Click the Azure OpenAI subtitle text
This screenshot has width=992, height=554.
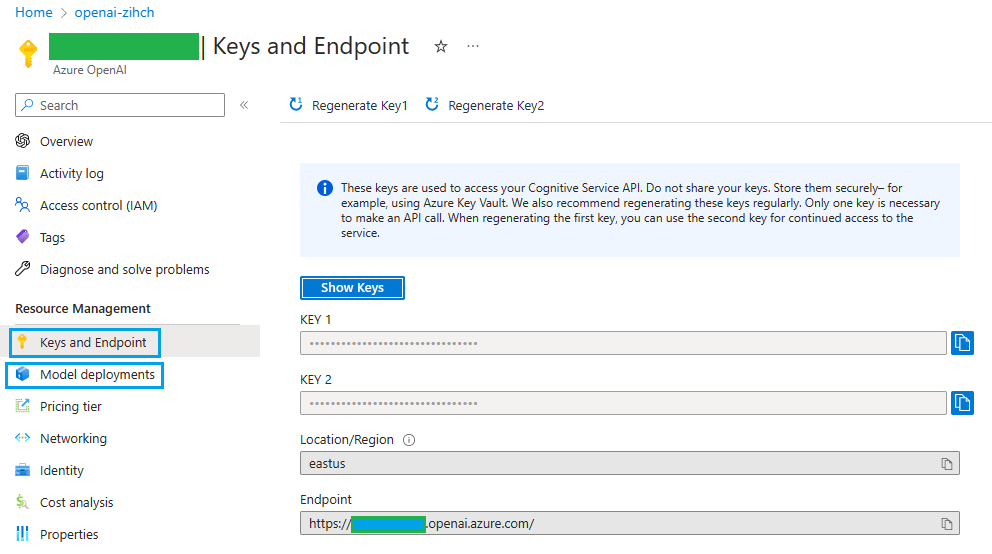click(90, 70)
